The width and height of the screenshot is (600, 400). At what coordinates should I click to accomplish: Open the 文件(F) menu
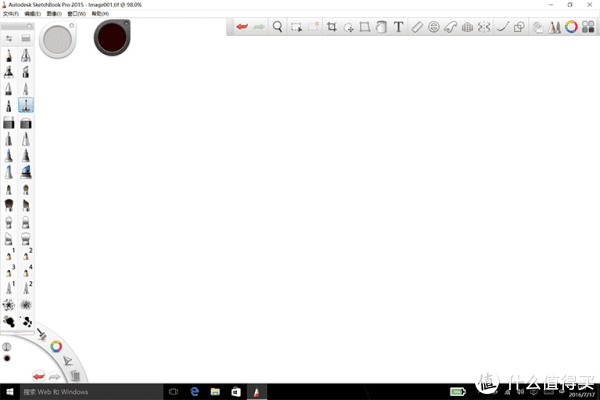11,13
